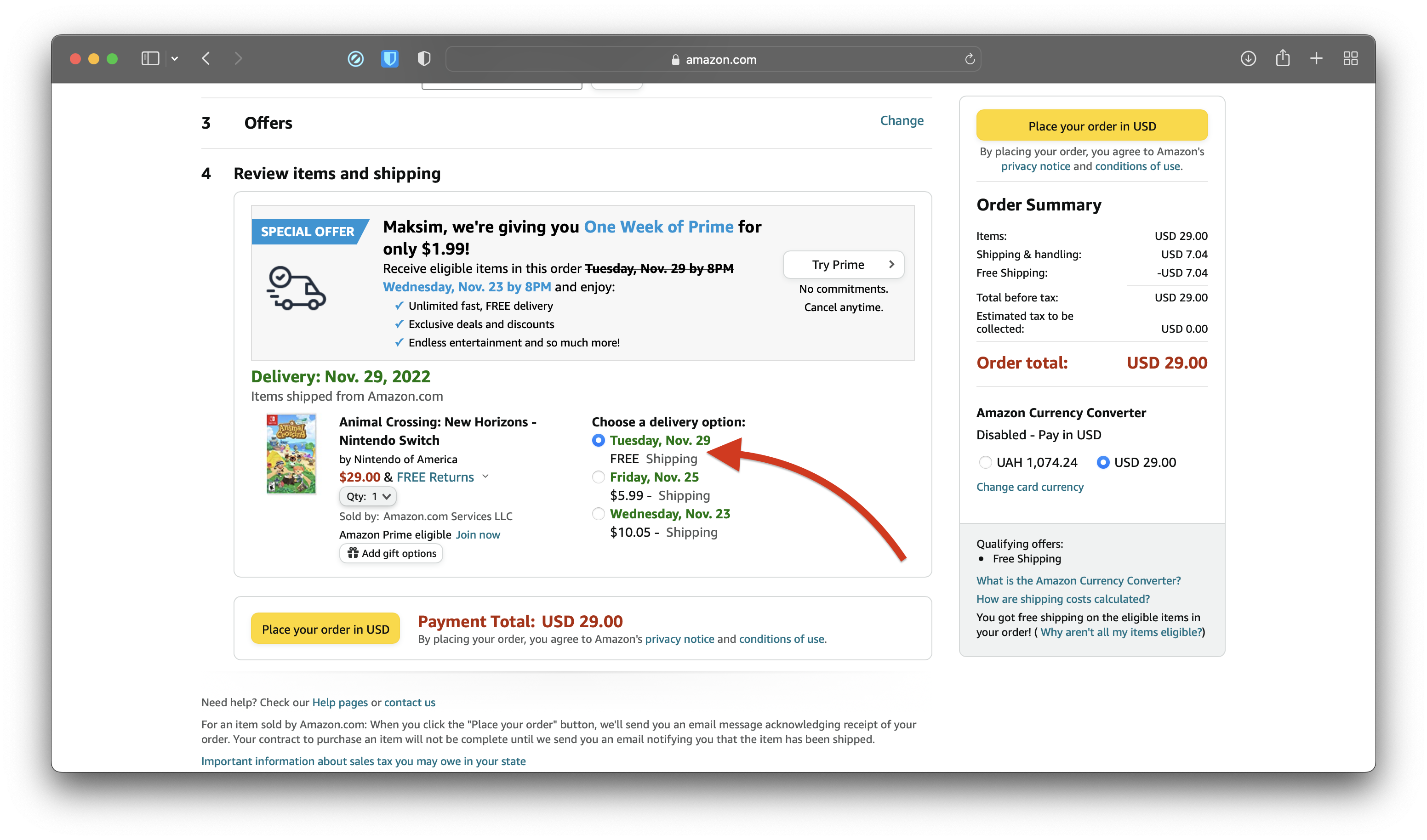This screenshot has width=1427, height=840.
Task: Go forward to the next page
Action: (239, 59)
